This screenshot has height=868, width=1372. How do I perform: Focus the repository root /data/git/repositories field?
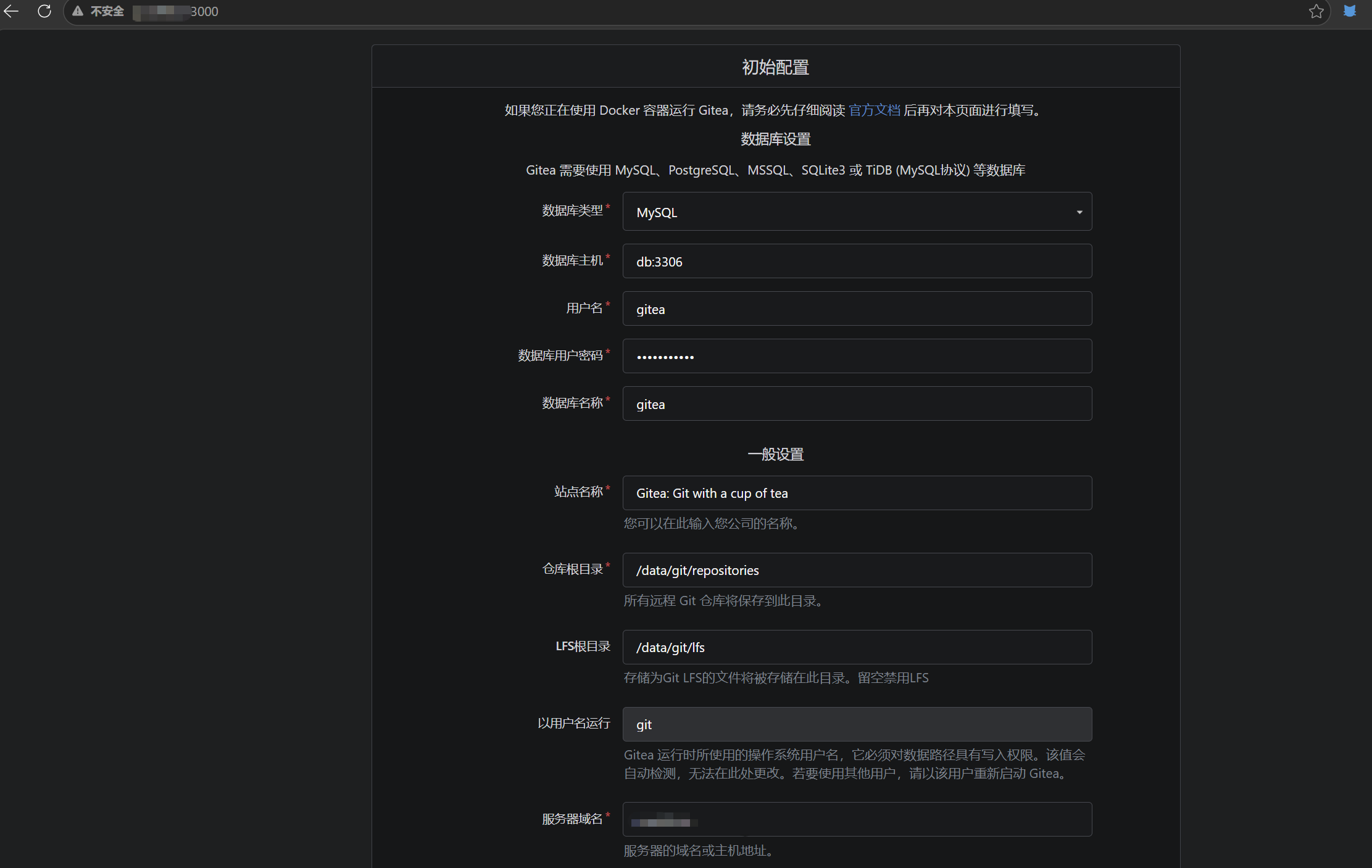click(x=857, y=570)
